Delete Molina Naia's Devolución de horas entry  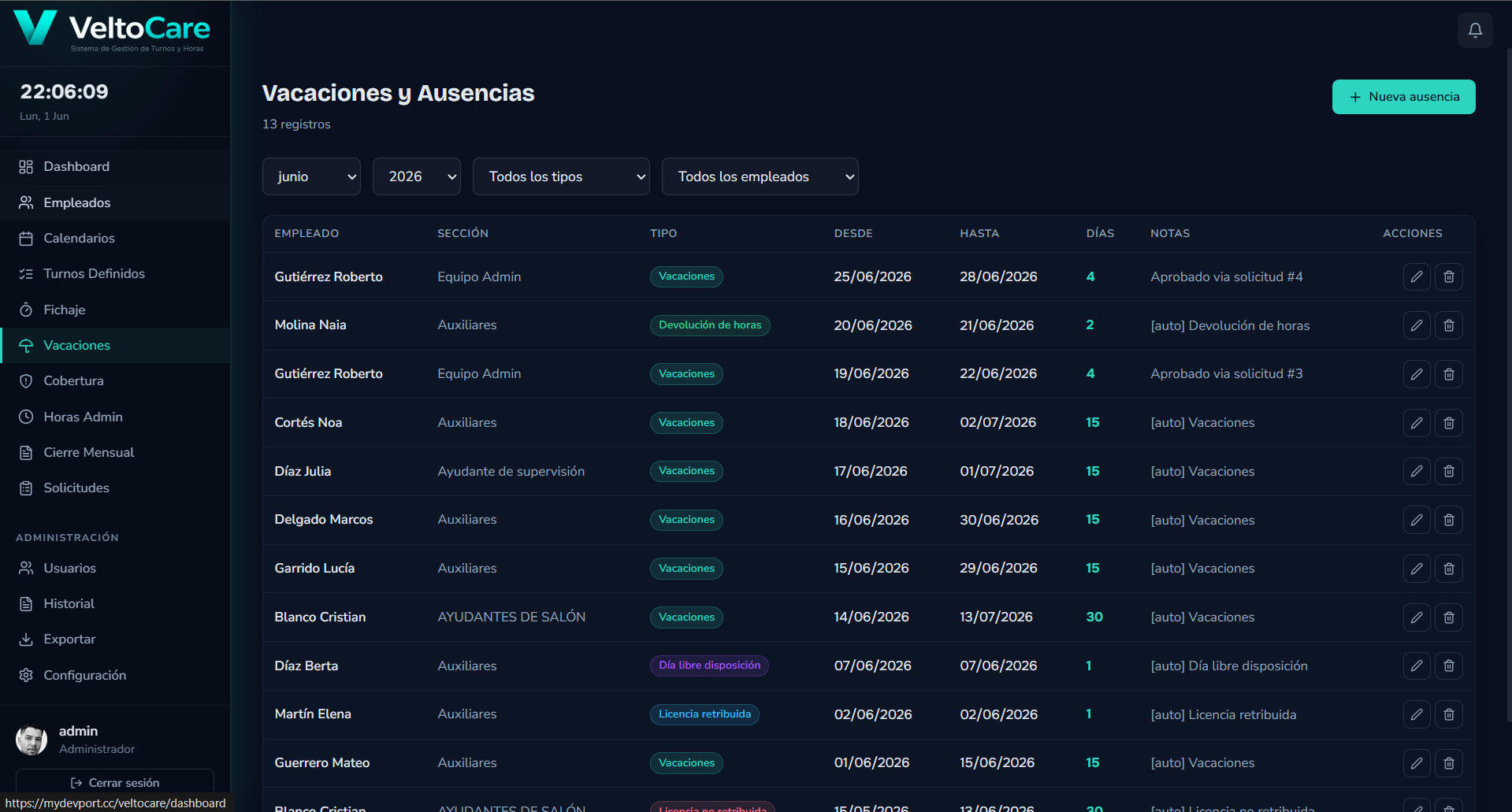1449,325
